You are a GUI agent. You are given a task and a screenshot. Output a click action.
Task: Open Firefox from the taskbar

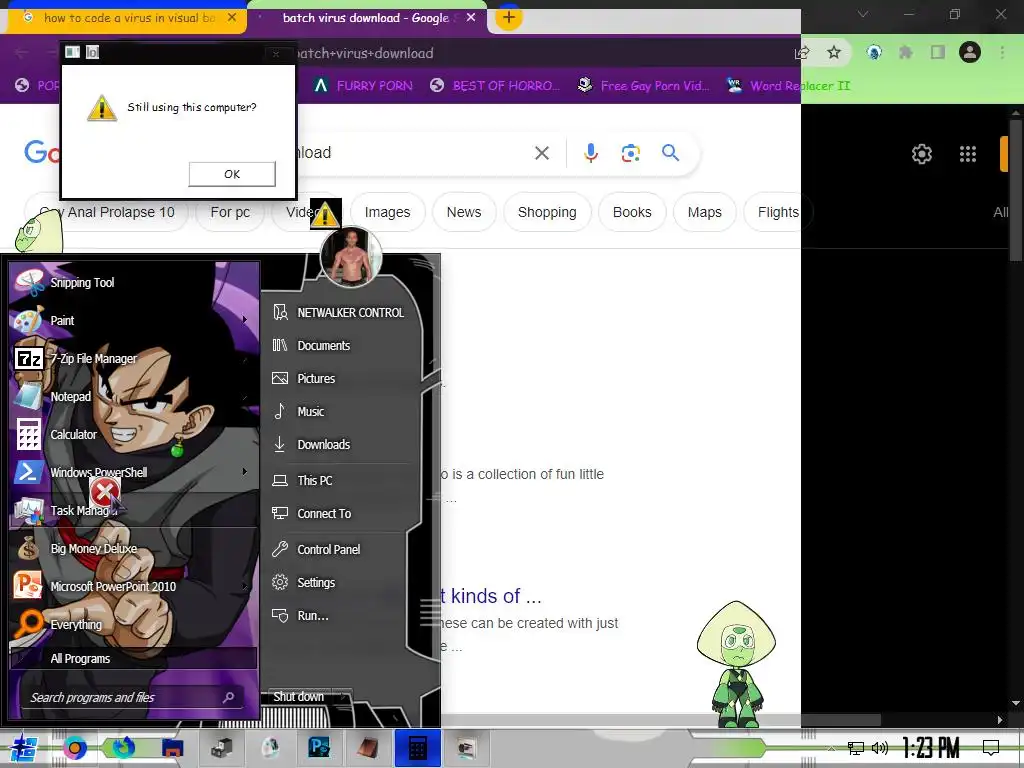coord(123,748)
